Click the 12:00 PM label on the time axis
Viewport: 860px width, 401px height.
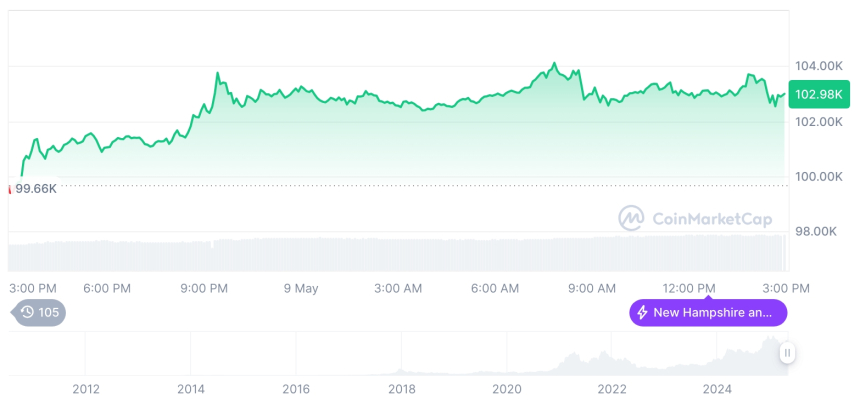pyautogui.click(x=689, y=288)
